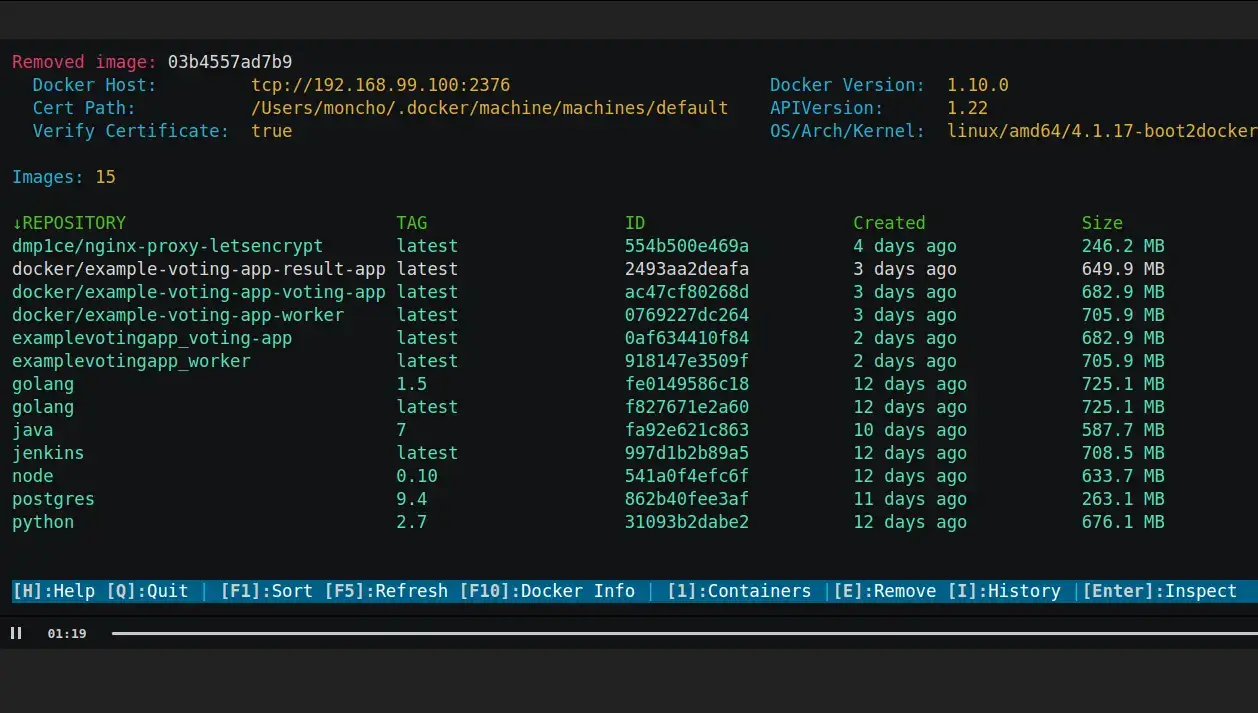Open [I]:History in the bottom bar
The height and width of the screenshot is (713, 1258).
(1004, 591)
